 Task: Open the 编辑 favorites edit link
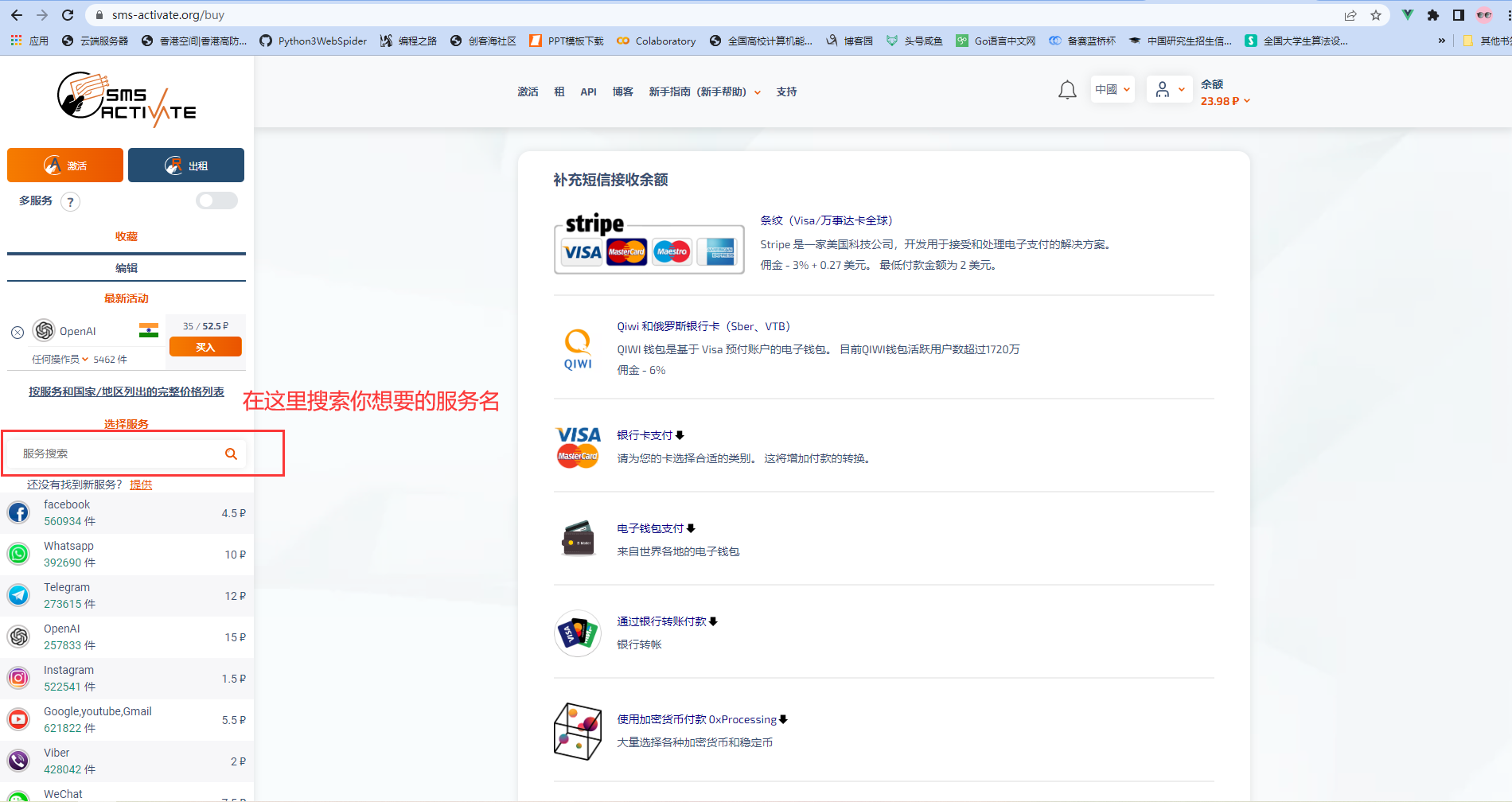127,268
